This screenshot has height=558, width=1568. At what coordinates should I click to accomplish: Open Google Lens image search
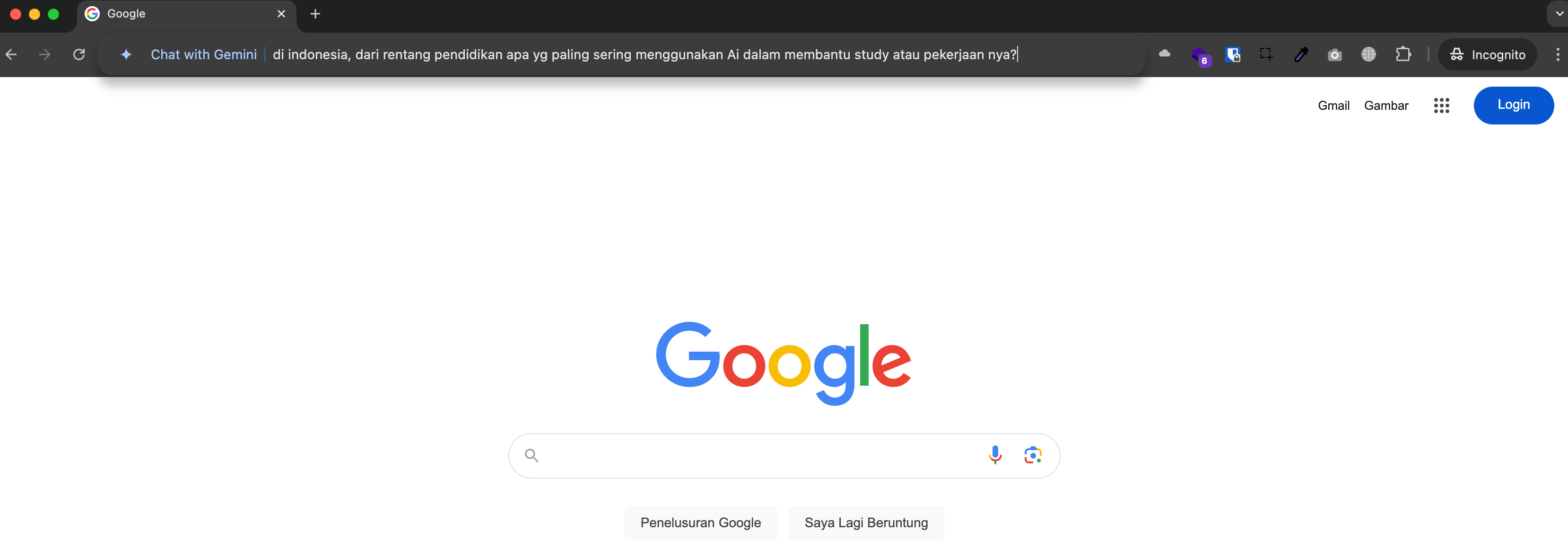[x=1032, y=455]
